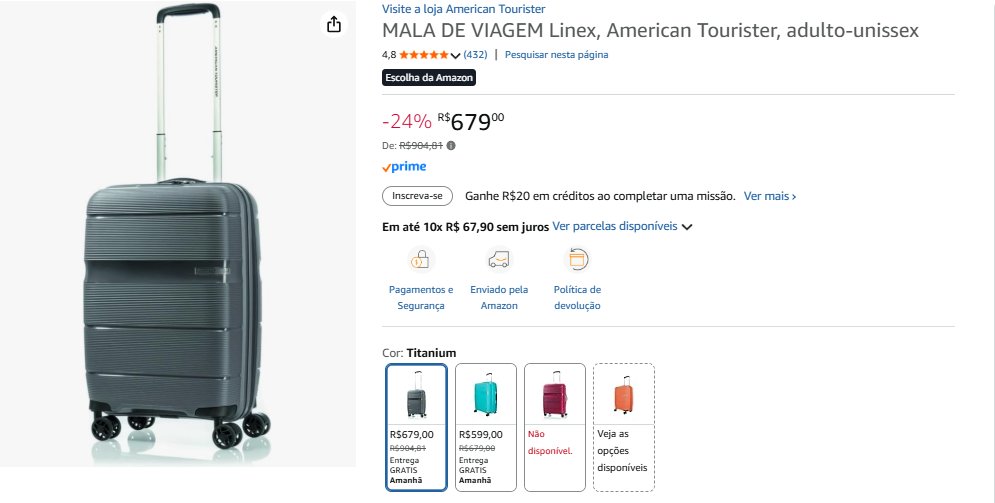Click 'Pesquisar nesta página' link
Image resolution: width=995 pixels, height=503 pixels.
pos(556,55)
